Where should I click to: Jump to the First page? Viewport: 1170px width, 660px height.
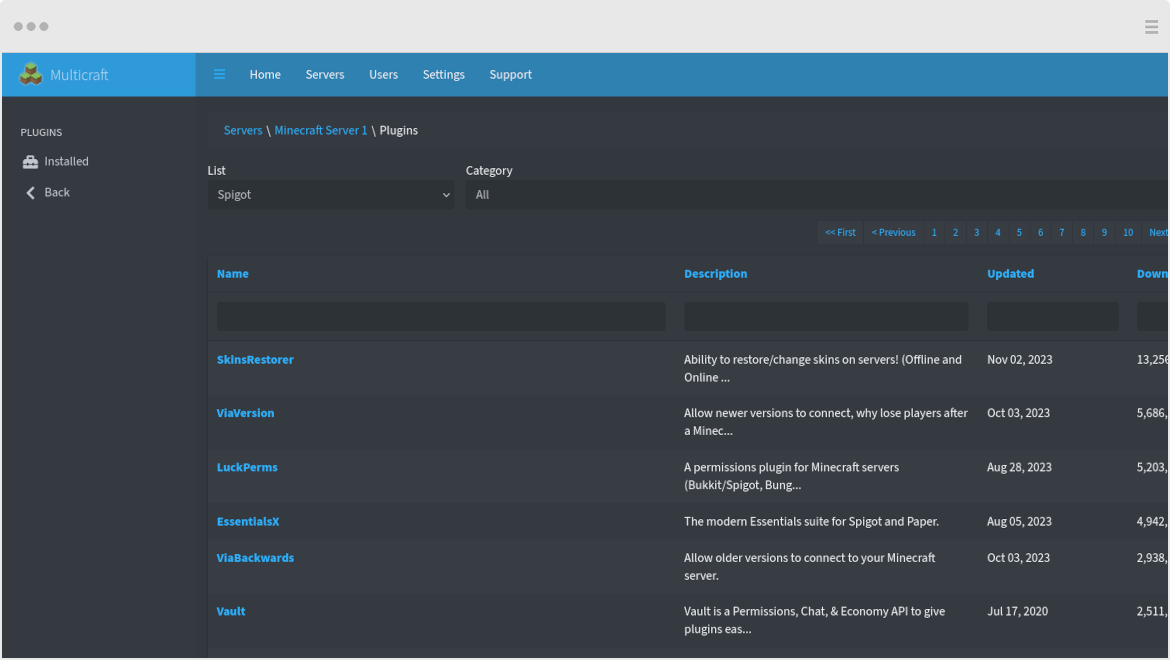[840, 233]
